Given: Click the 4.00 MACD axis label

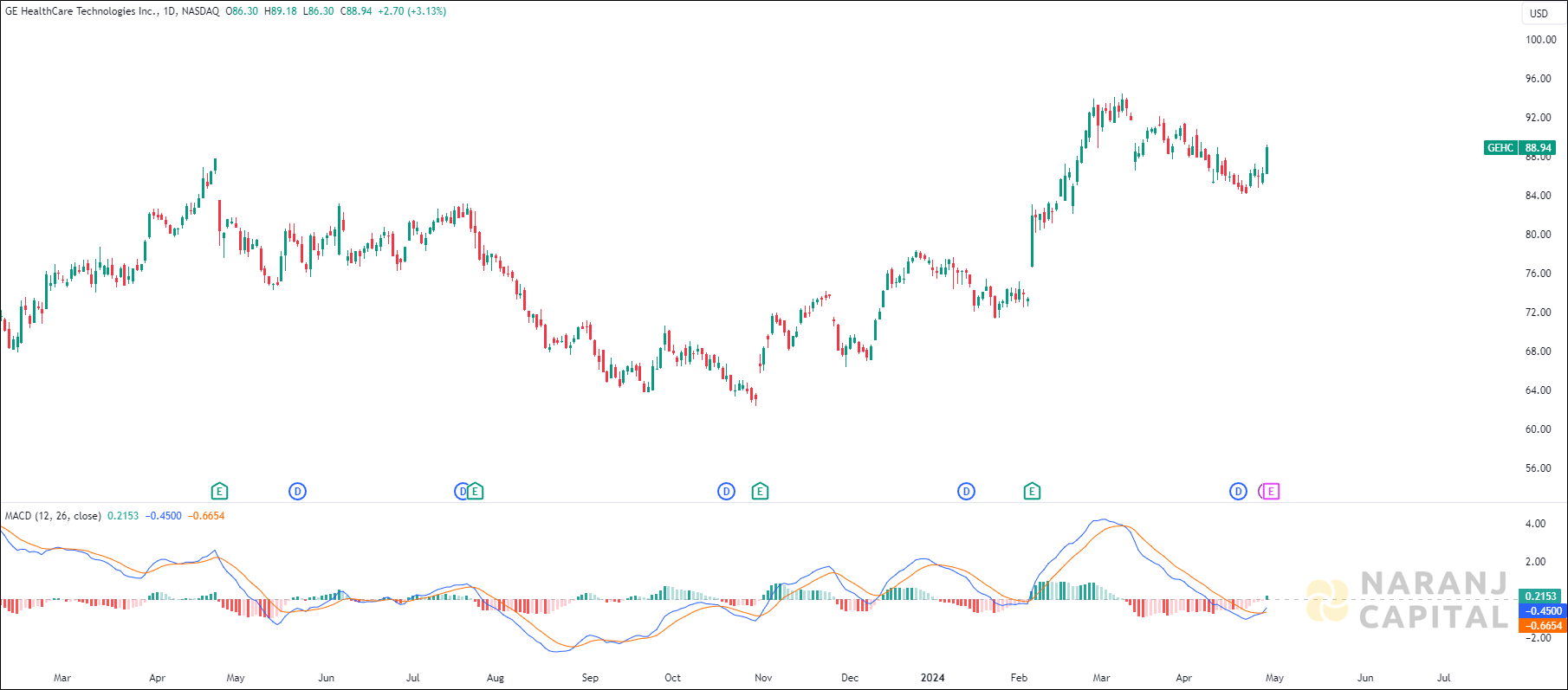Looking at the screenshot, I should pyautogui.click(x=1535, y=524).
